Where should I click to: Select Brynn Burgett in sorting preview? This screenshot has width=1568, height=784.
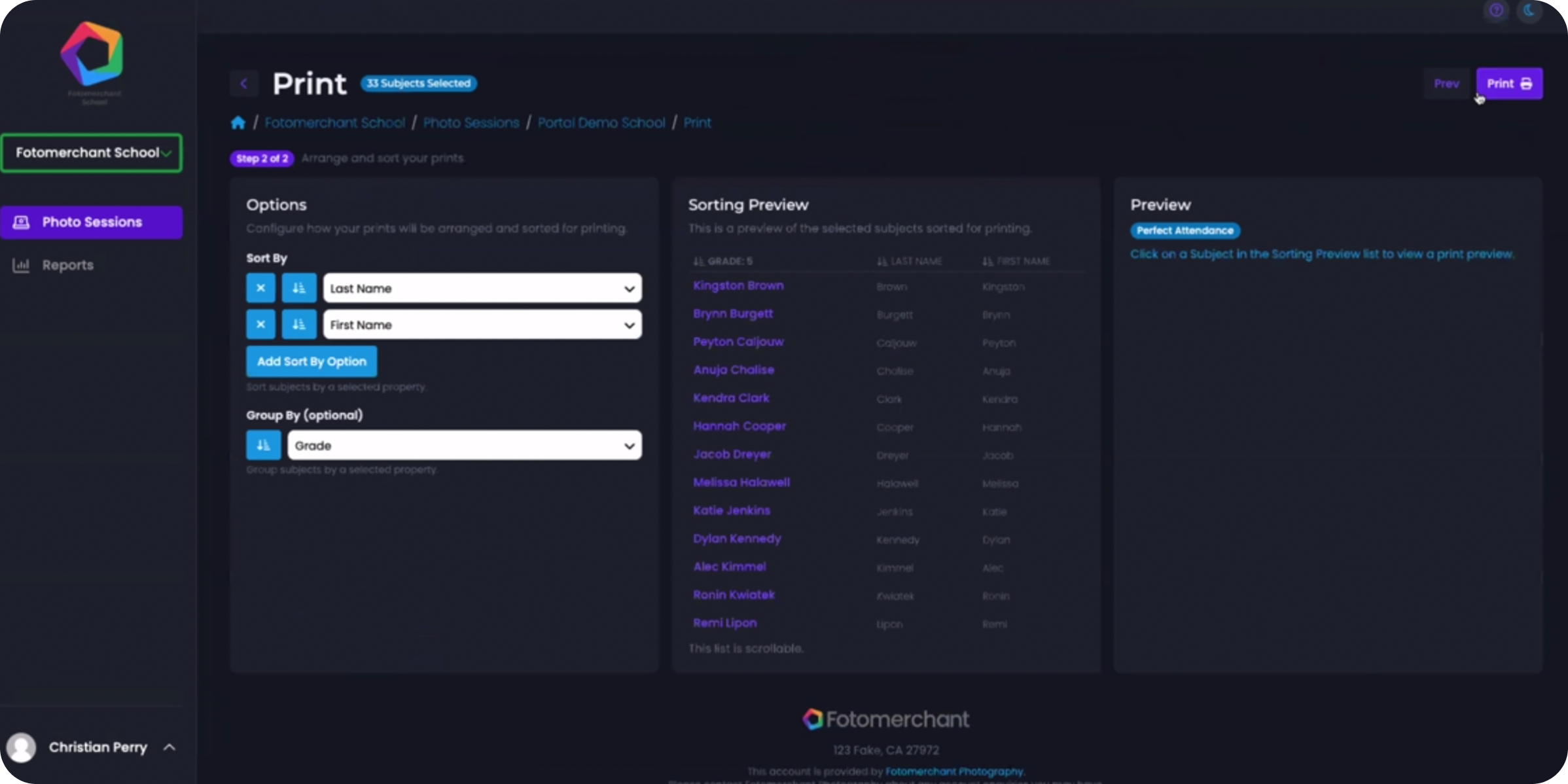pyautogui.click(x=733, y=314)
